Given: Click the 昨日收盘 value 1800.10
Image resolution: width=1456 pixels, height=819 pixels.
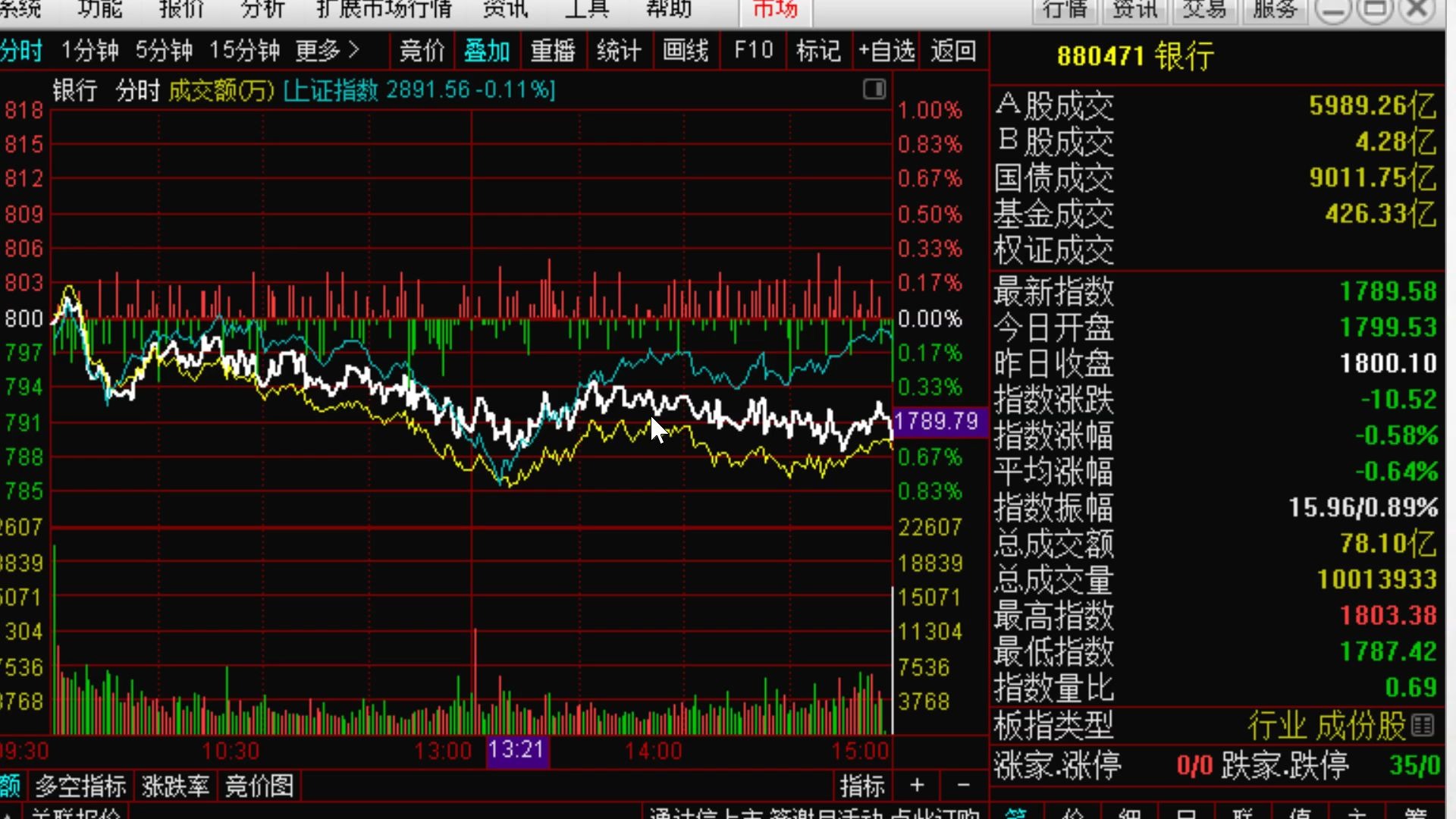Looking at the screenshot, I should pos(1388,363).
